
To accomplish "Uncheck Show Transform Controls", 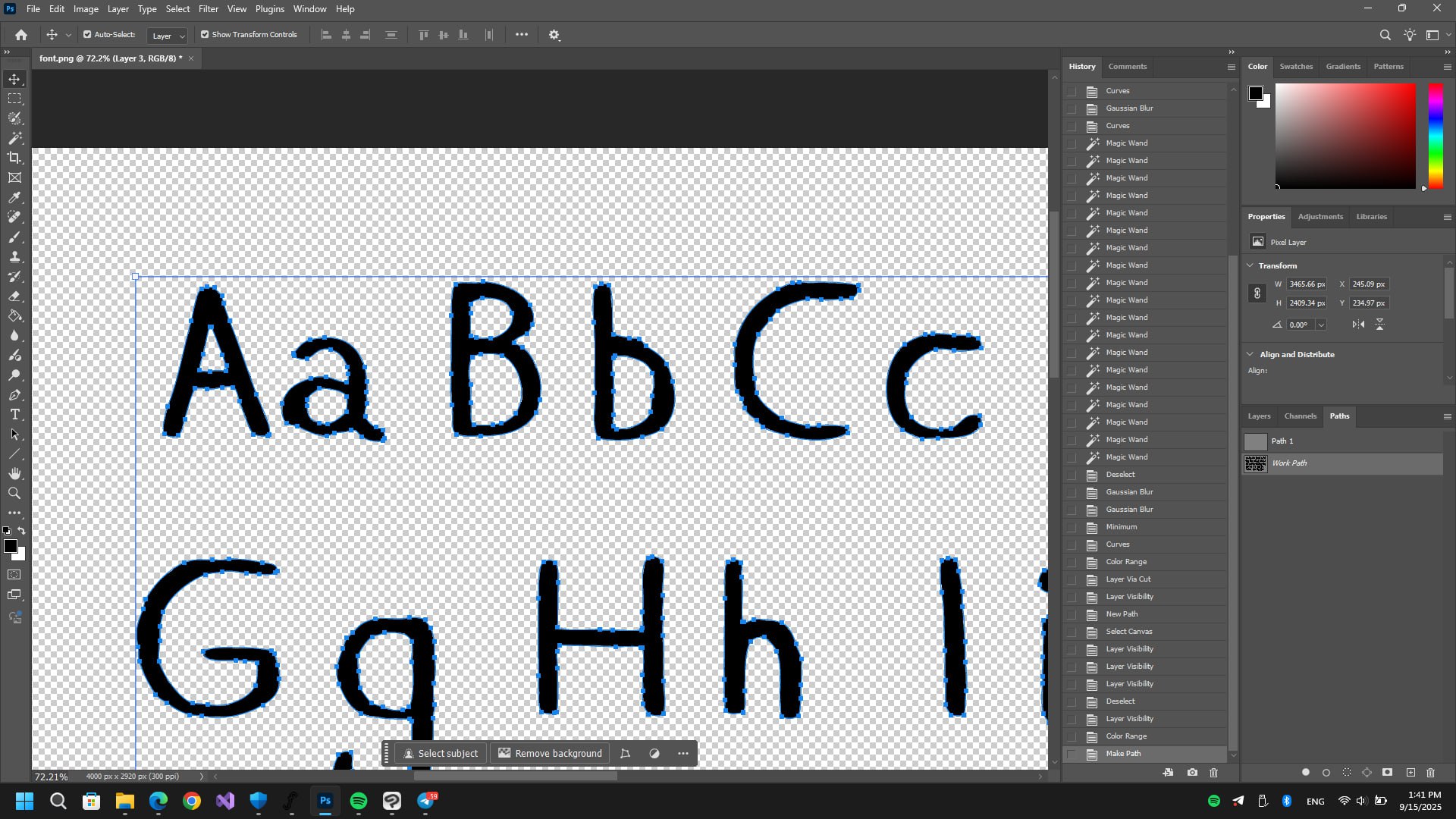I will pyautogui.click(x=205, y=35).
